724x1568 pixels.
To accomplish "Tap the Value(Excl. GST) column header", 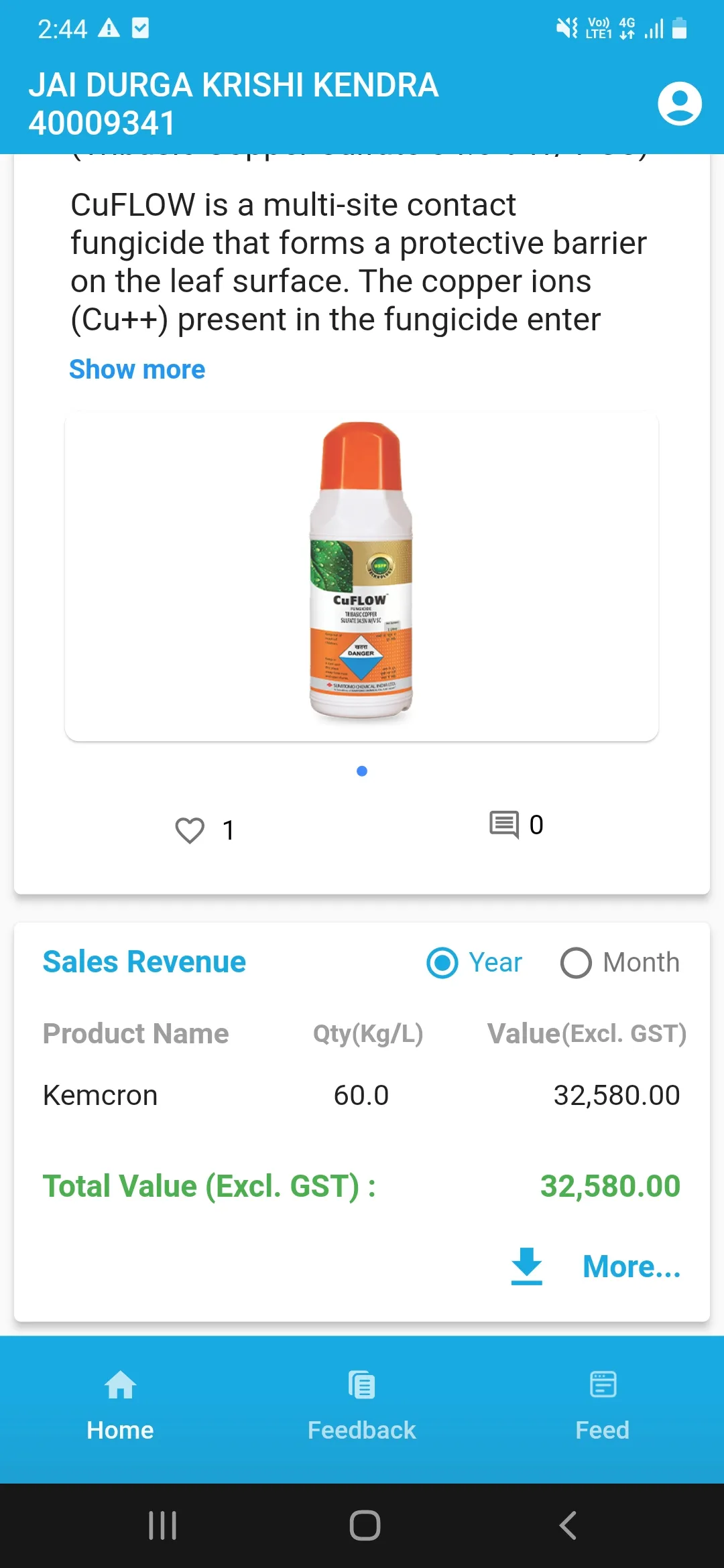I will pyautogui.click(x=587, y=1034).
